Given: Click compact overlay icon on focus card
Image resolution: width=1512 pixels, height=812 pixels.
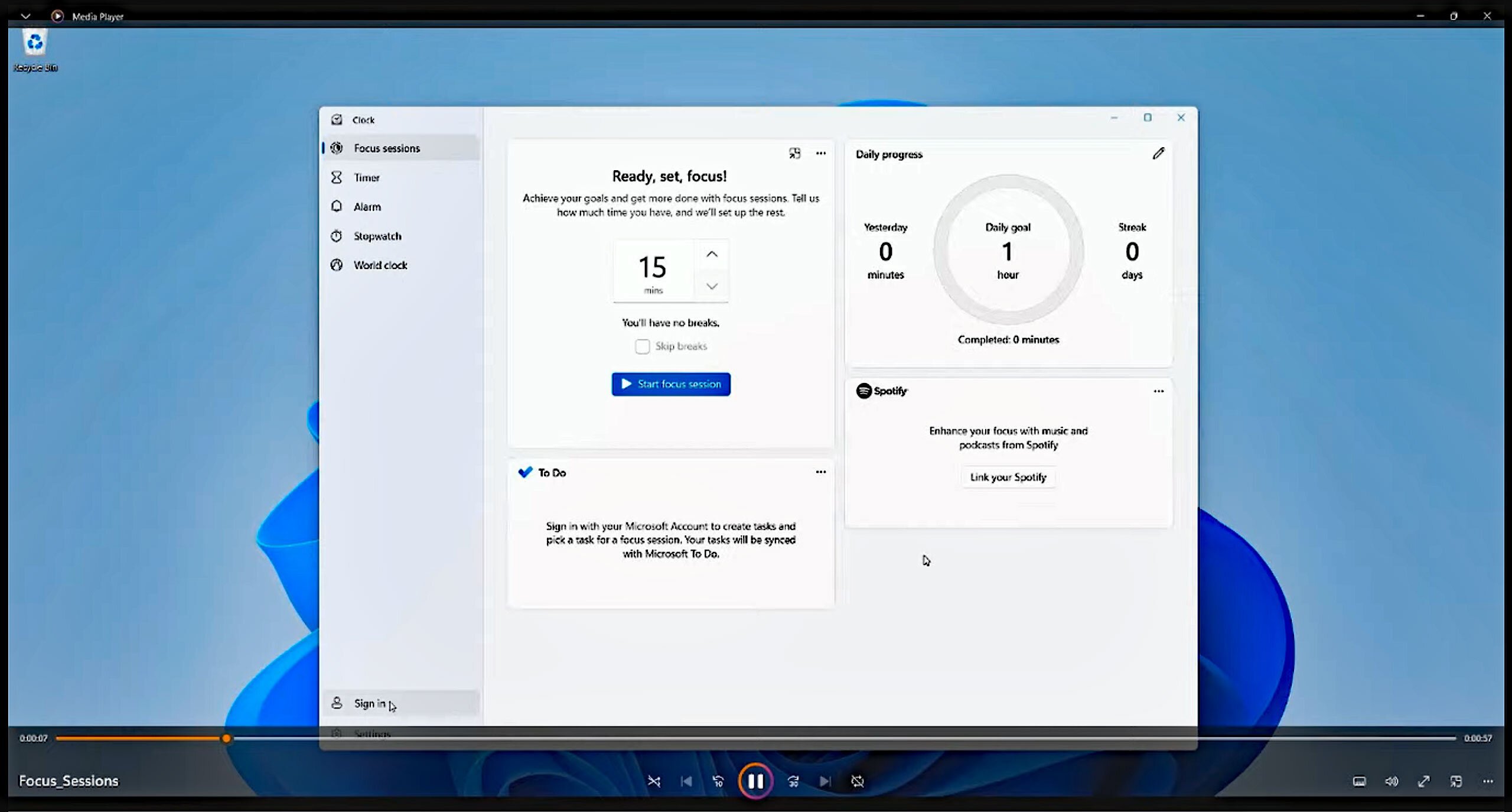Looking at the screenshot, I should point(795,153).
